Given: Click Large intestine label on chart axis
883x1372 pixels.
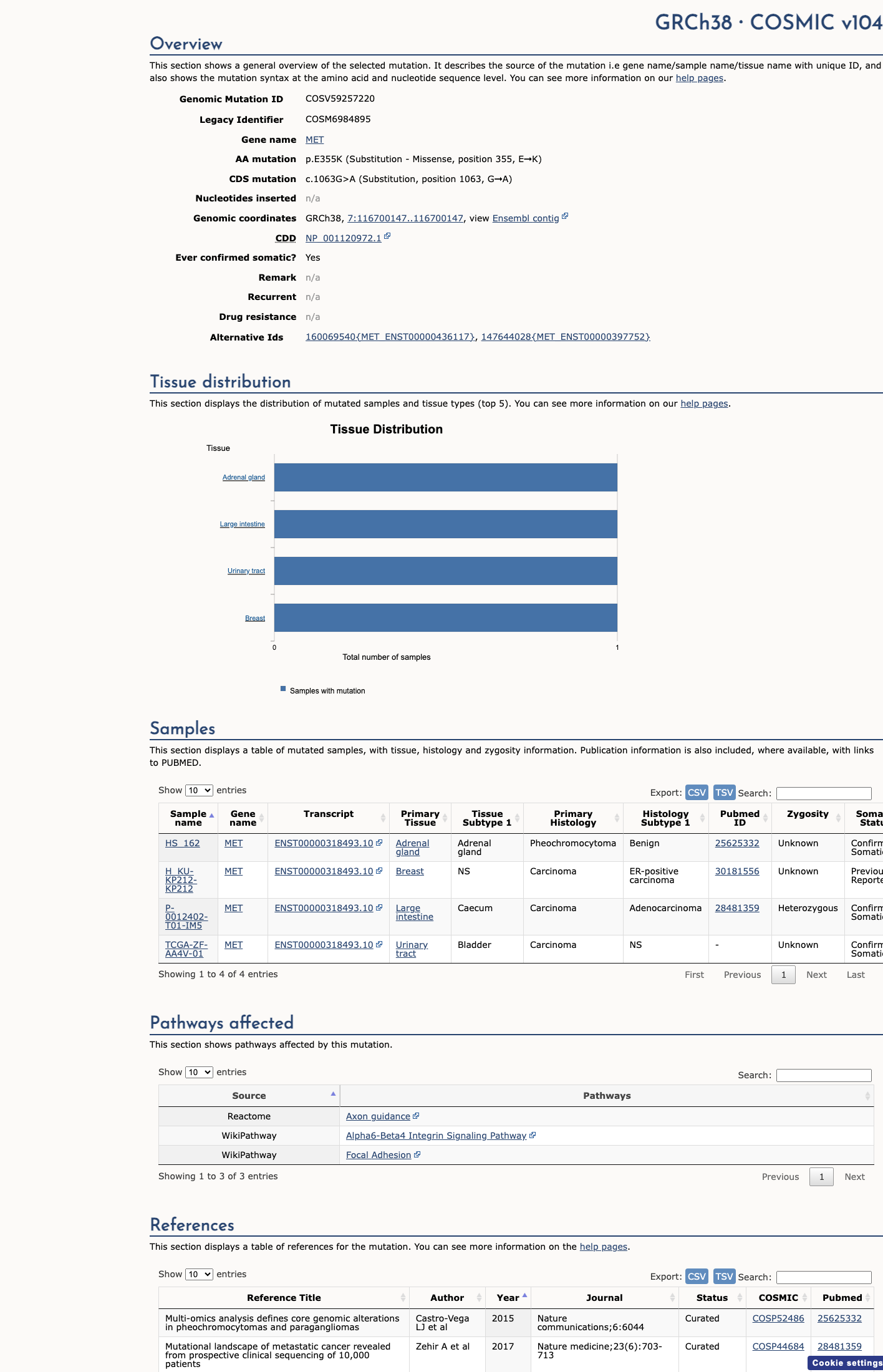Looking at the screenshot, I should [x=242, y=524].
